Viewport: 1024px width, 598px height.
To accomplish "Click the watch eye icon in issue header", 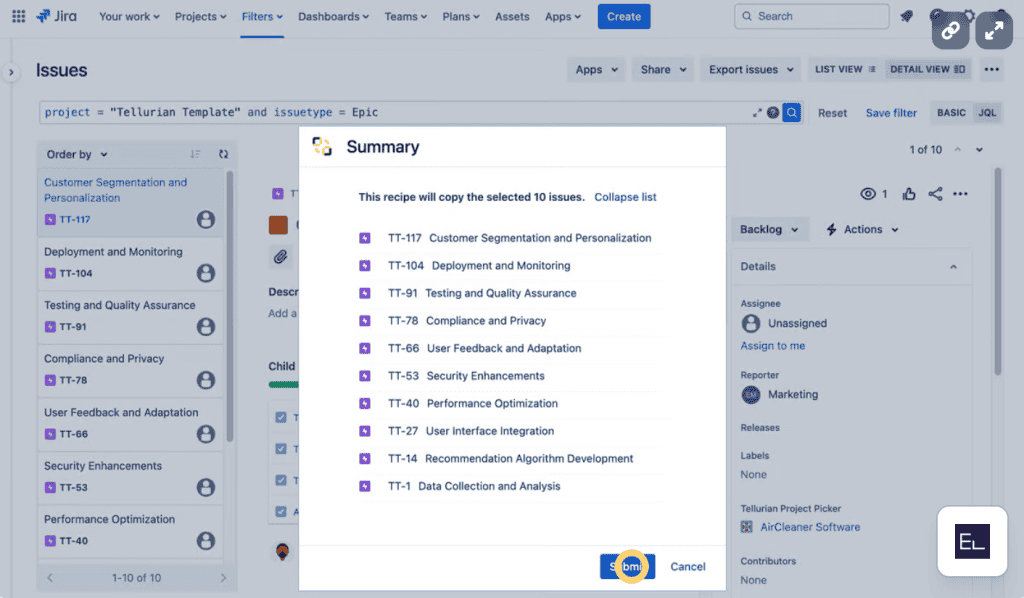I will pyautogui.click(x=869, y=194).
